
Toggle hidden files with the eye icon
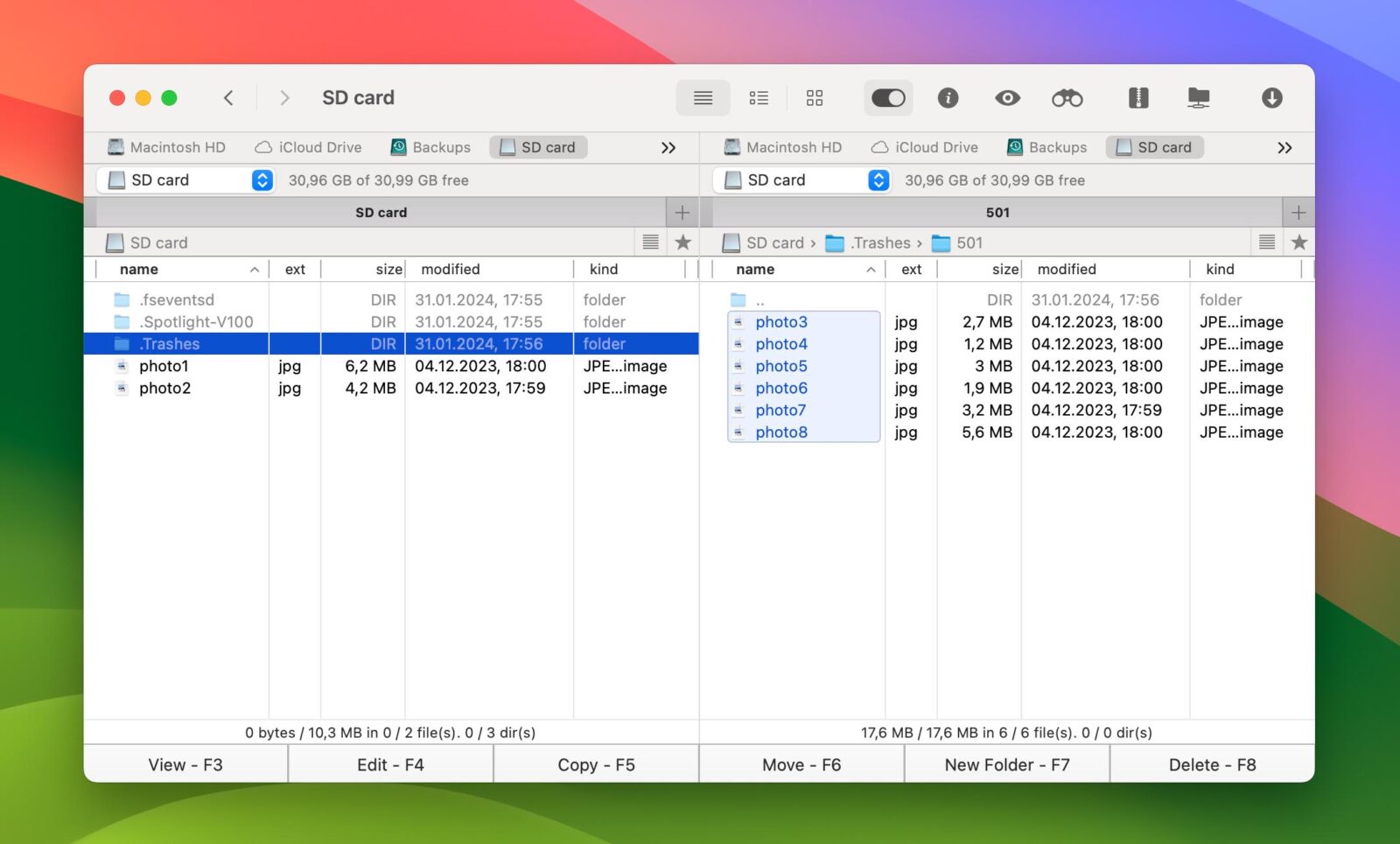(x=1007, y=98)
